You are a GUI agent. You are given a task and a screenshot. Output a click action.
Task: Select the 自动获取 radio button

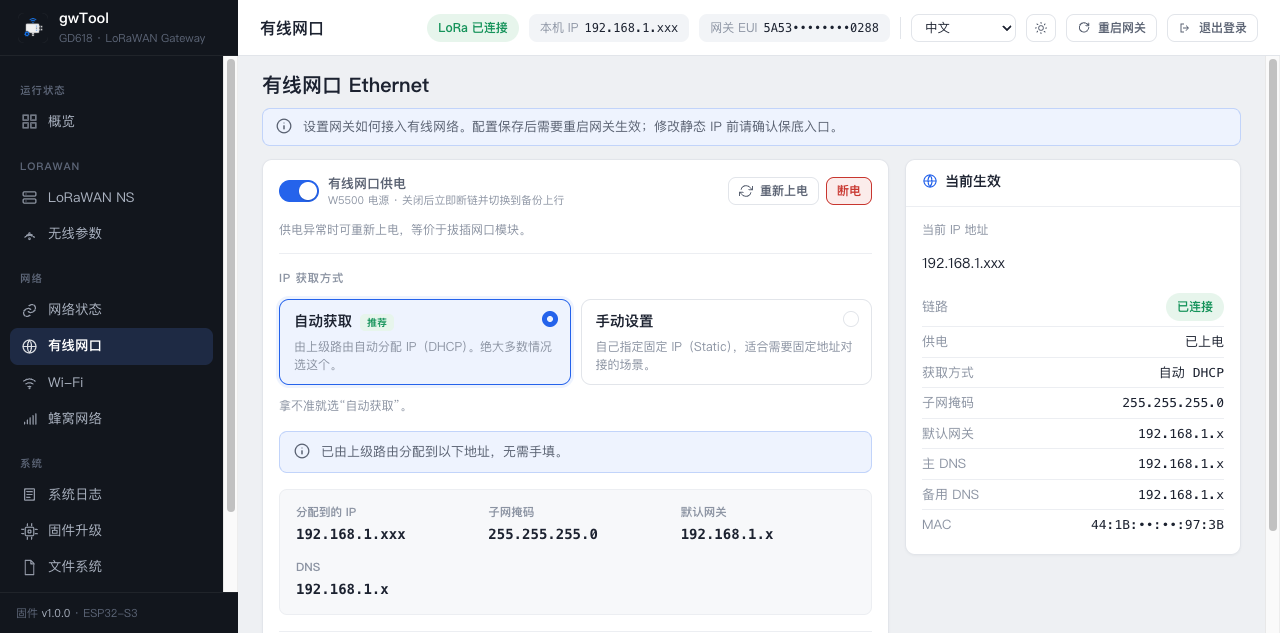click(x=549, y=319)
